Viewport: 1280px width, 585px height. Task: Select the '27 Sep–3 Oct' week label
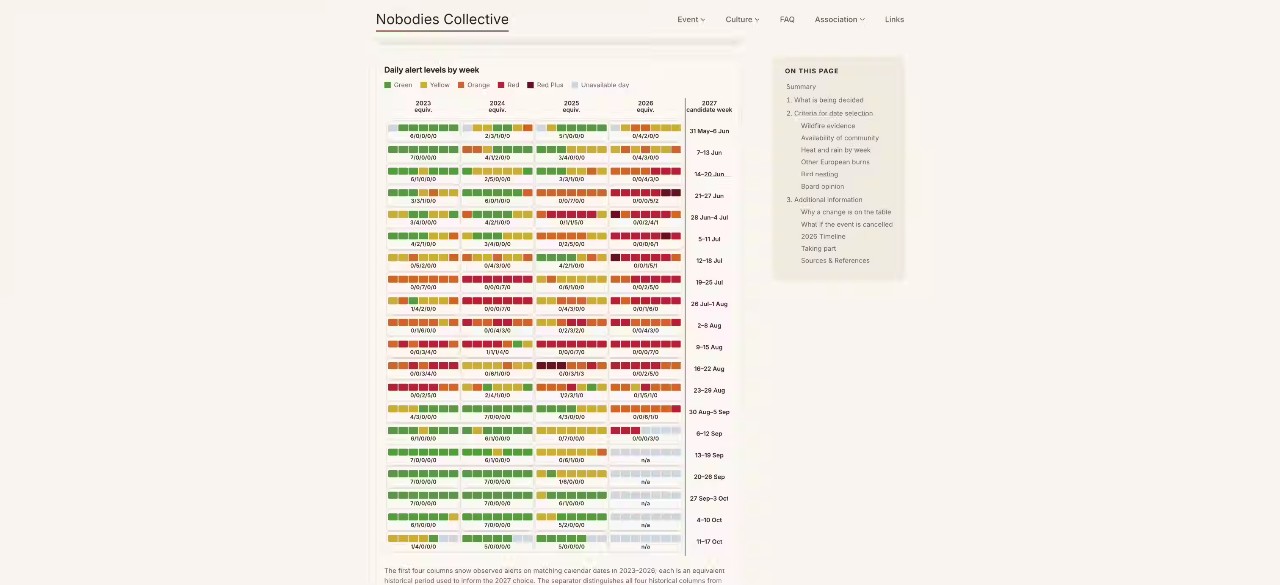(x=709, y=498)
